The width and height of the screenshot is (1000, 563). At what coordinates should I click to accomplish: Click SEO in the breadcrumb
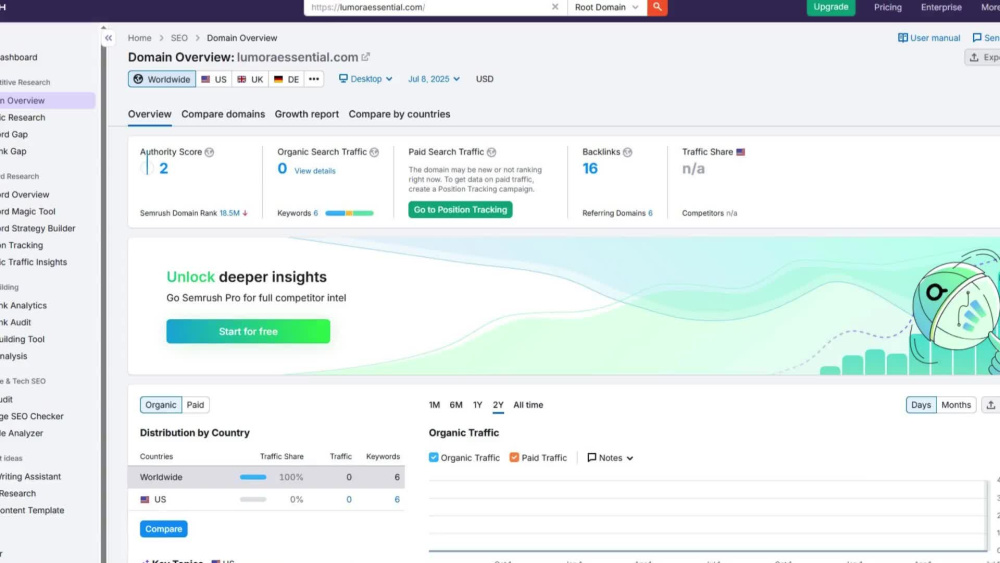(x=179, y=38)
